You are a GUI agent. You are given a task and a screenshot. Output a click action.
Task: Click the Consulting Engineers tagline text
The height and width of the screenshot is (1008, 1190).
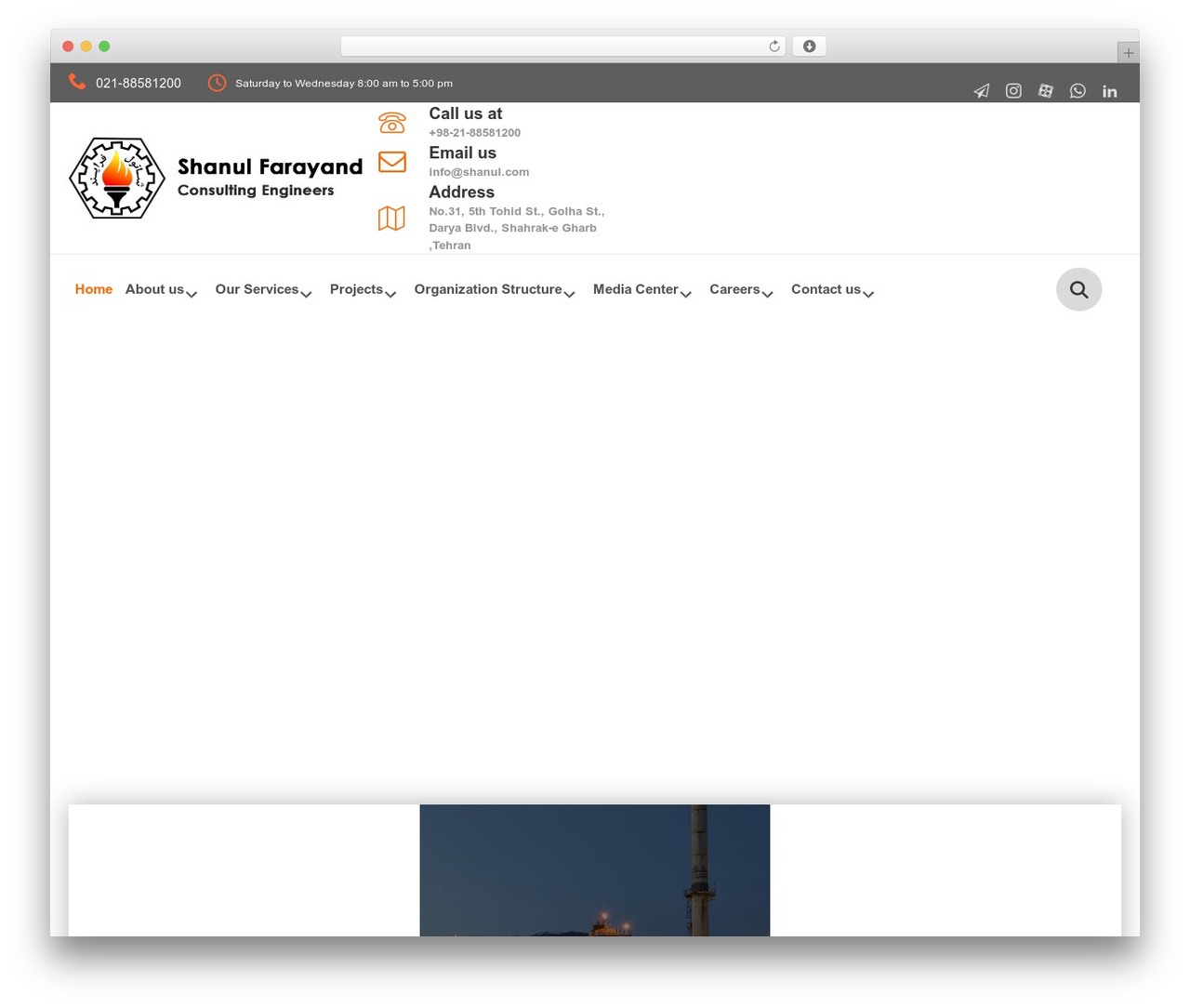[x=256, y=191]
